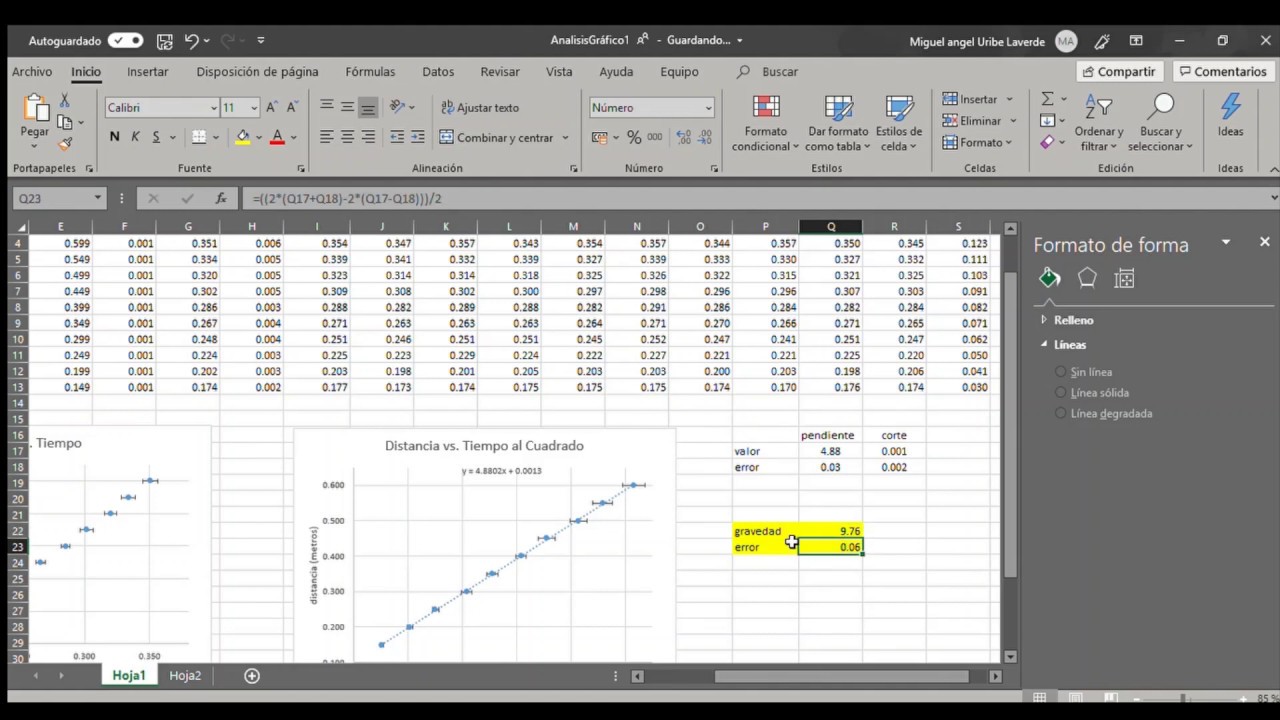Apply percent style format
This screenshot has width=1280, height=720.
click(634, 137)
